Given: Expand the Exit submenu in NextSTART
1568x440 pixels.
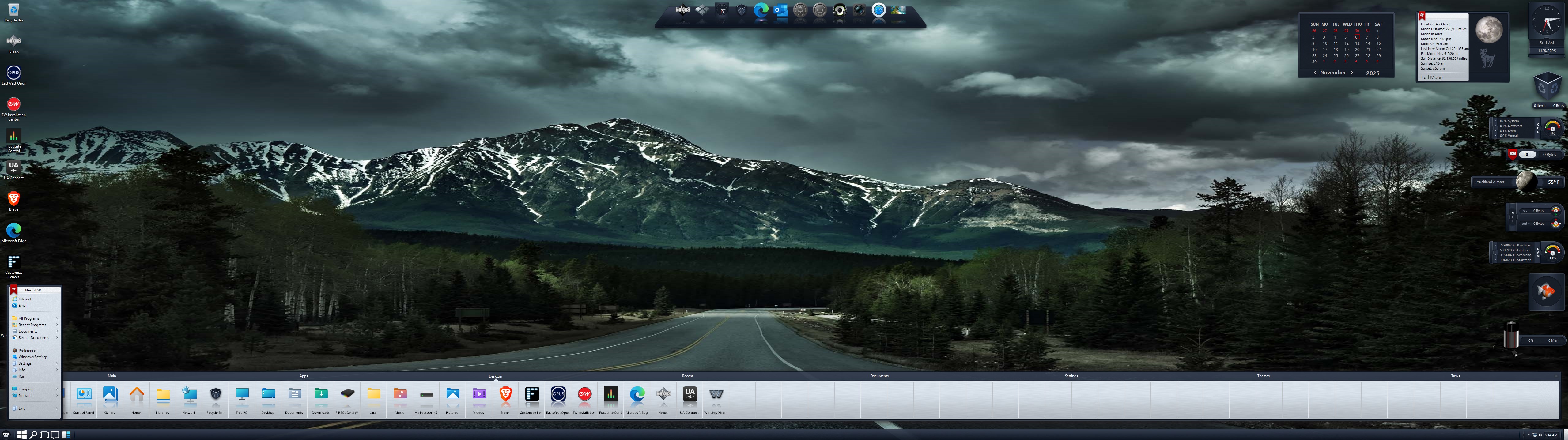Looking at the screenshot, I should (57, 408).
